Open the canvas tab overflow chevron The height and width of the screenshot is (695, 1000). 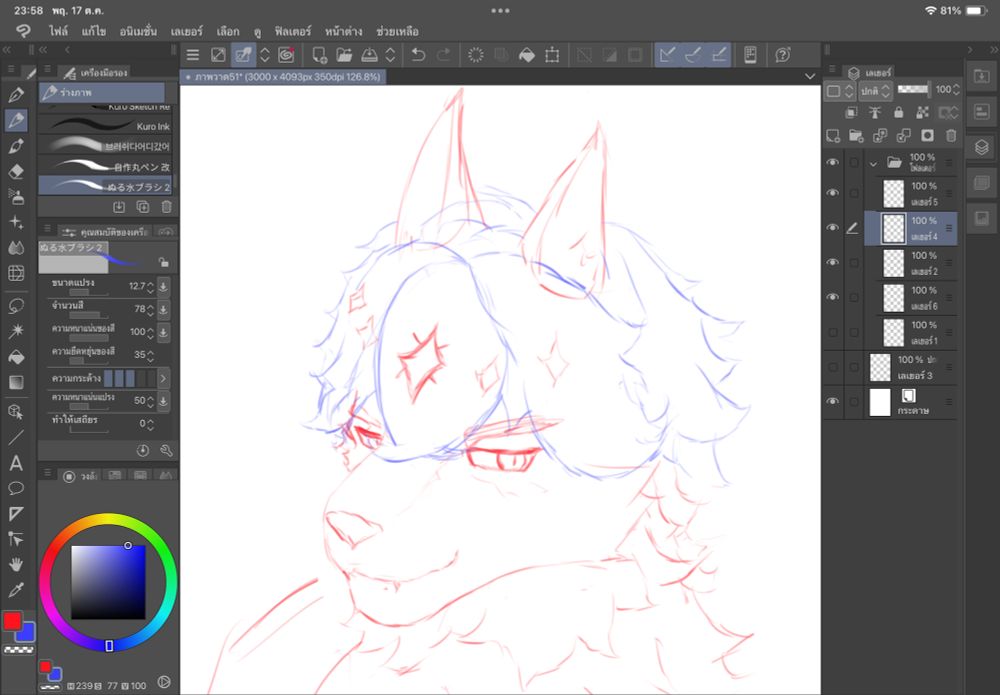pyautogui.click(x=809, y=77)
